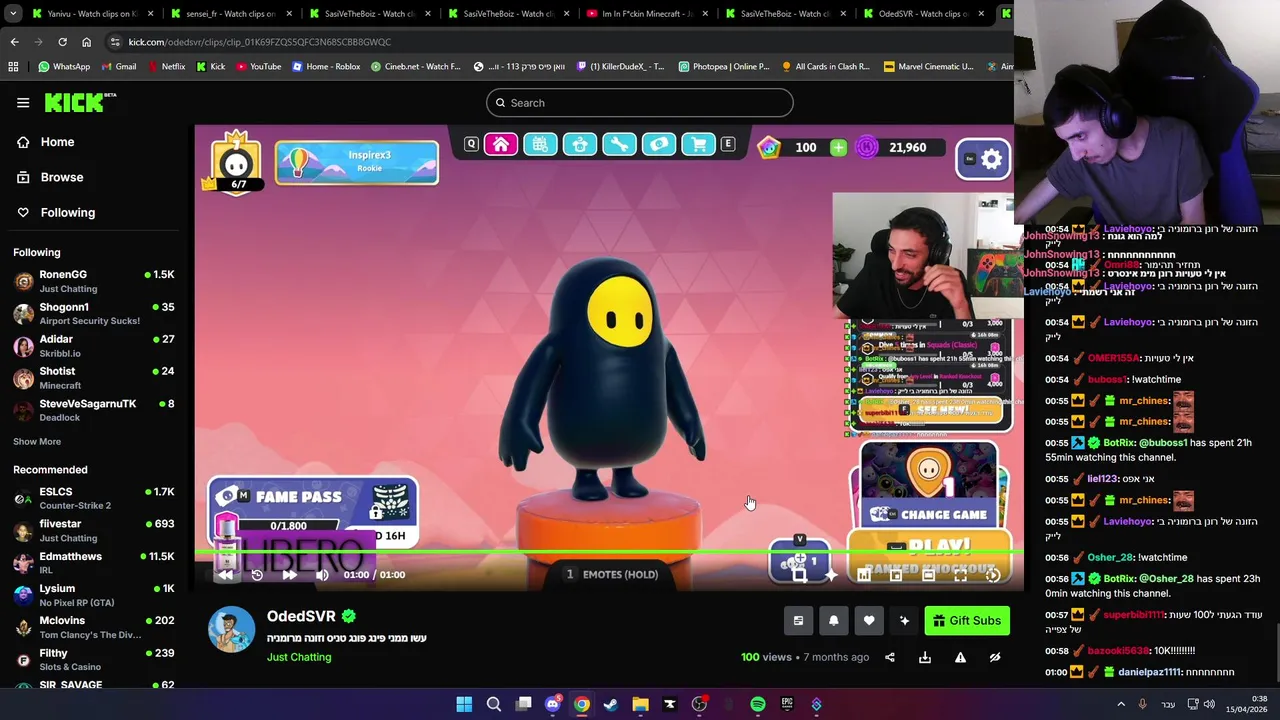The height and width of the screenshot is (720, 1280).
Task: Open Steam from the taskbar
Action: coord(611,704)
